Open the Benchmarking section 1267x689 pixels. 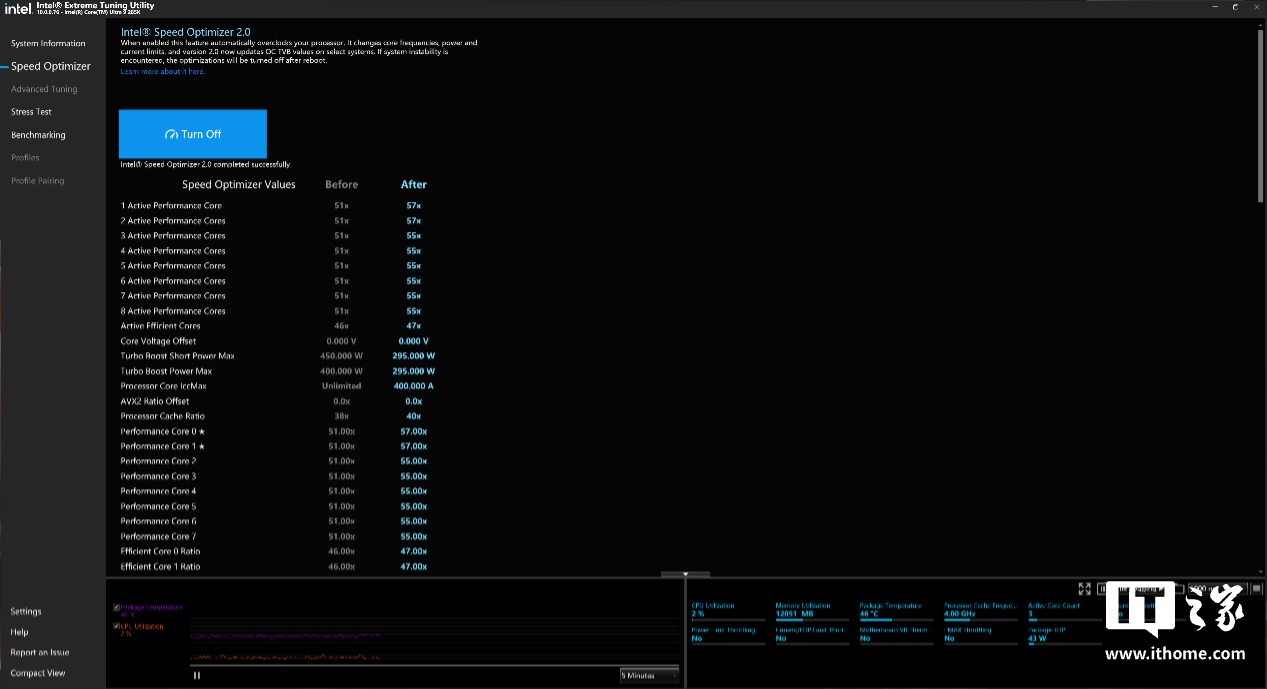(38, 135)
